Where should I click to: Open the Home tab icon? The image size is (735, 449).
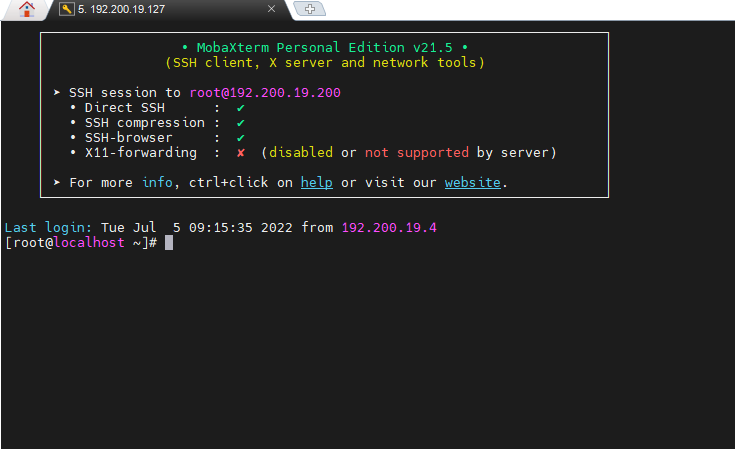coord(27,9)
